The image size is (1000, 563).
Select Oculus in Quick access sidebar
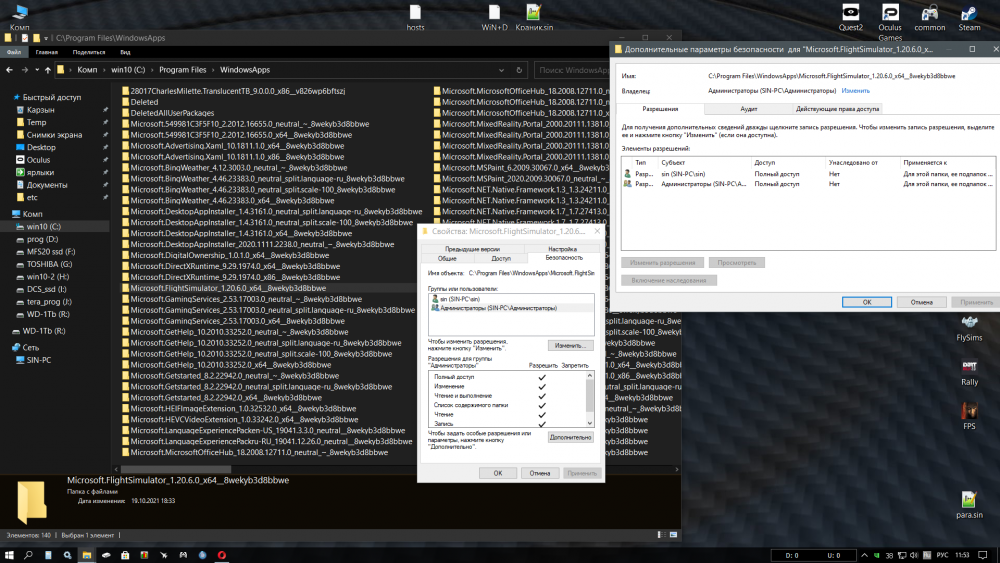click(x=38, y=160)
